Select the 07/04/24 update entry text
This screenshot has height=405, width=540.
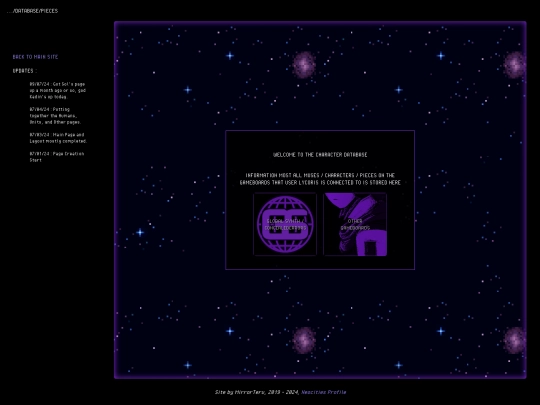coord(55,116)
